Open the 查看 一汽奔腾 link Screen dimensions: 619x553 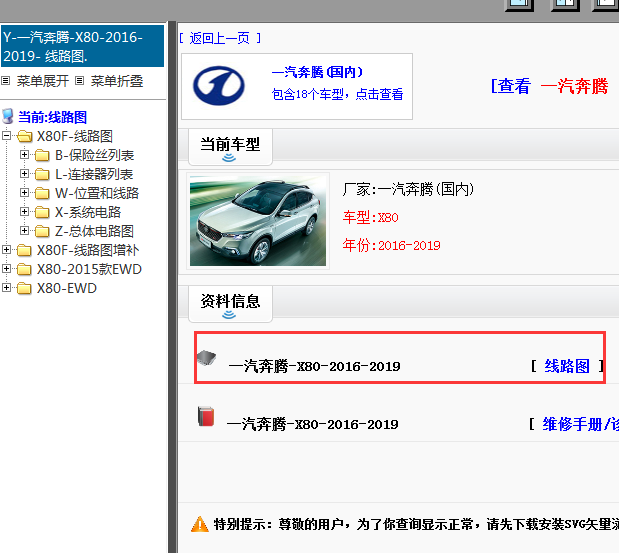click(549, 86)
